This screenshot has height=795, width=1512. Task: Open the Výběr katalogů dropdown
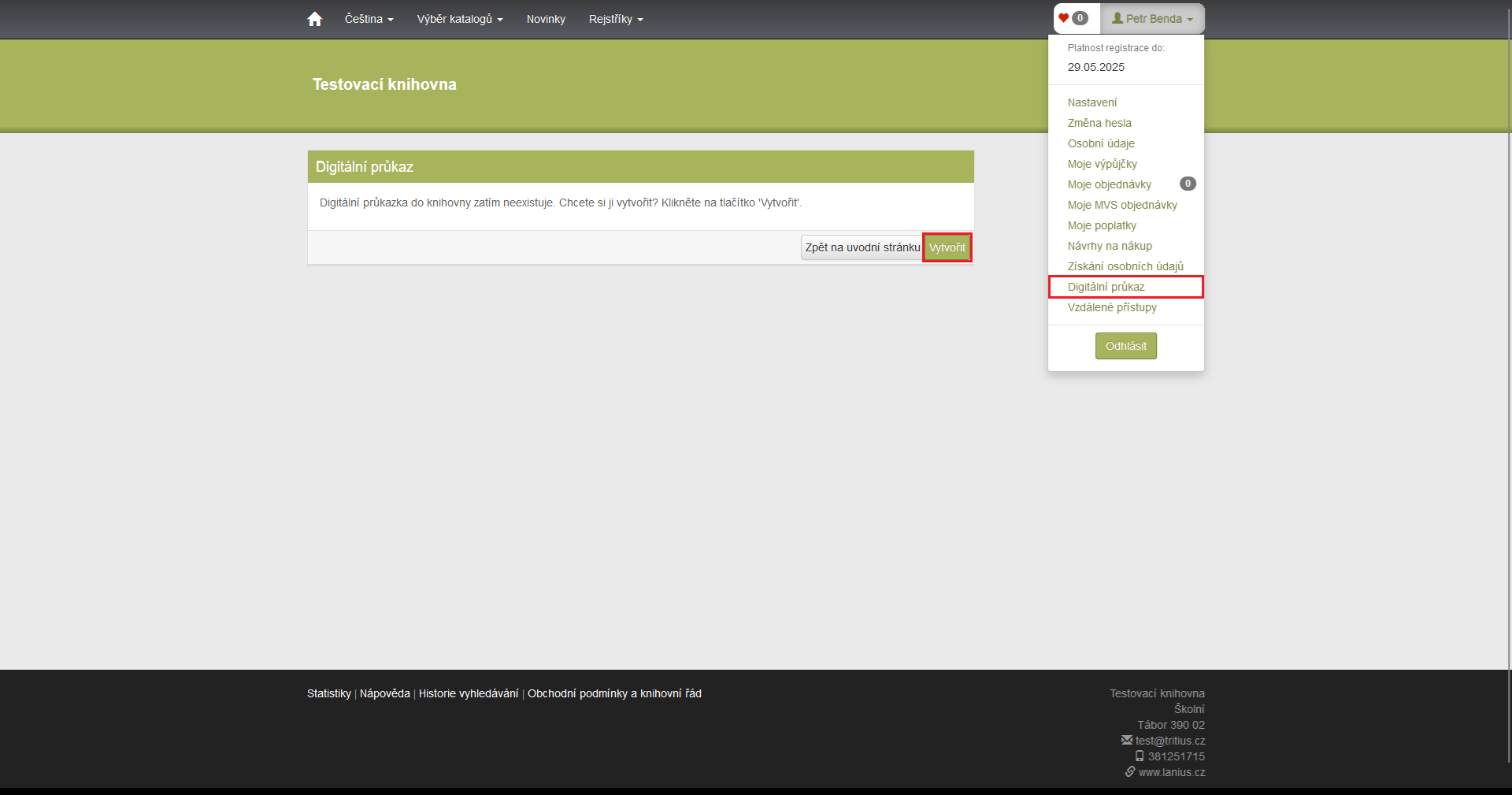(460, 19)
